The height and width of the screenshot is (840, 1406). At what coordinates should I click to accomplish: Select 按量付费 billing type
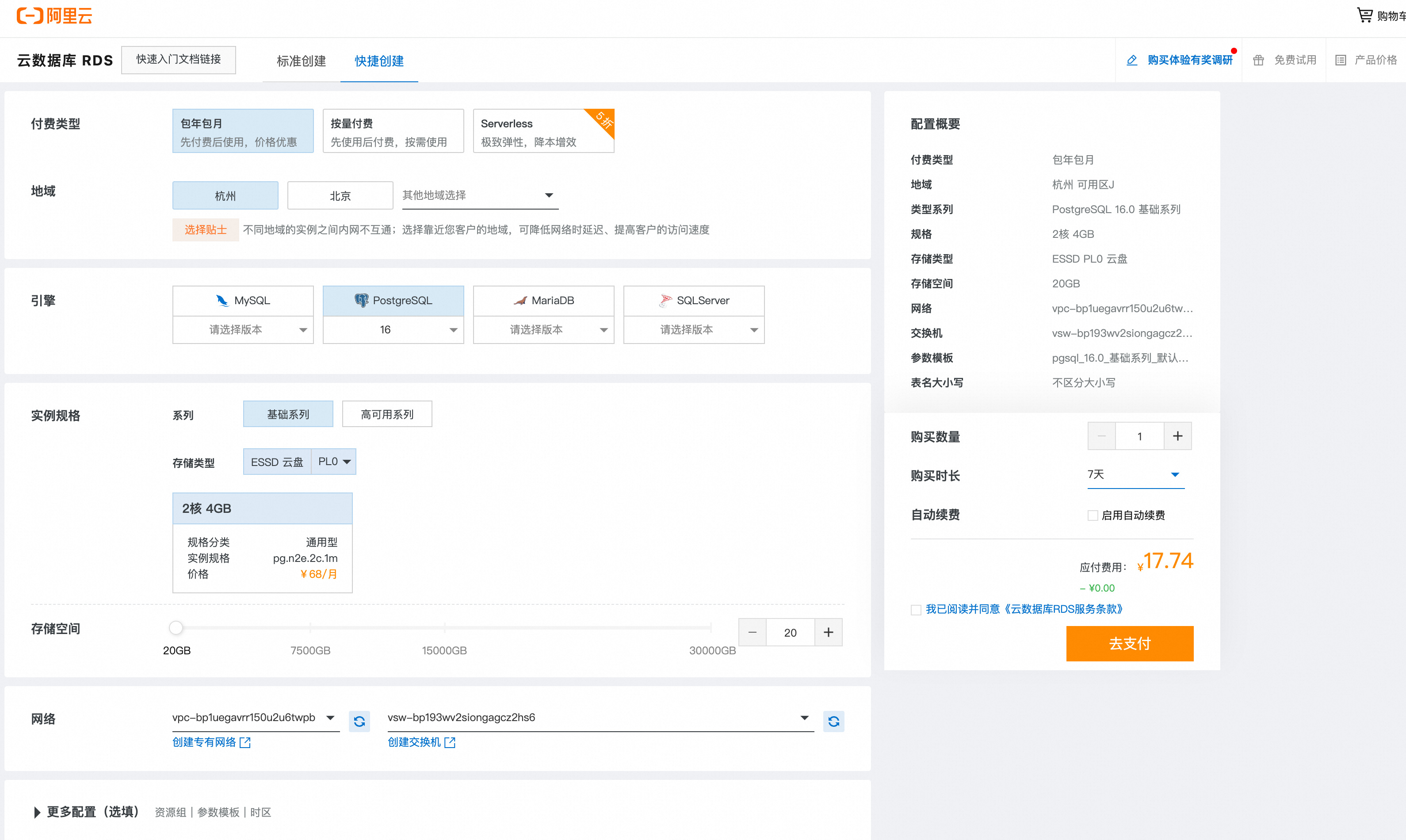click(x=393, y=131)
